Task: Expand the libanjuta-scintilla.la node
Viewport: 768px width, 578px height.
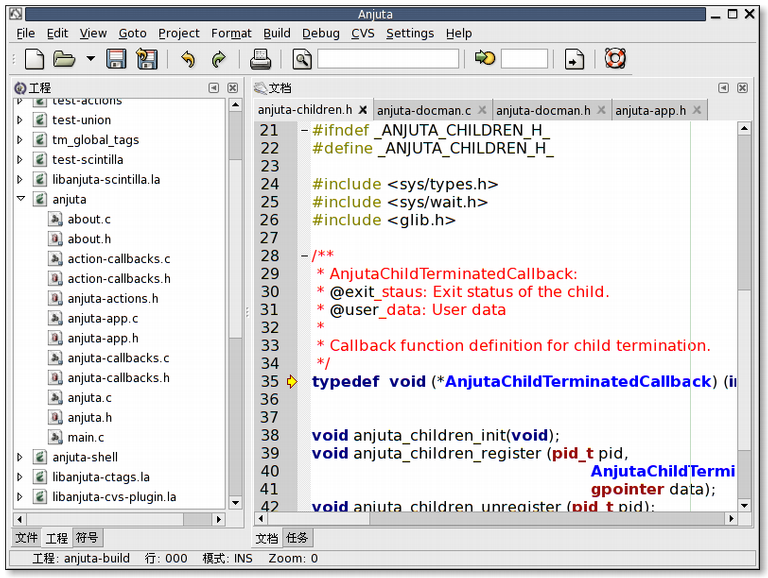Action: click(x=20, y=180)
